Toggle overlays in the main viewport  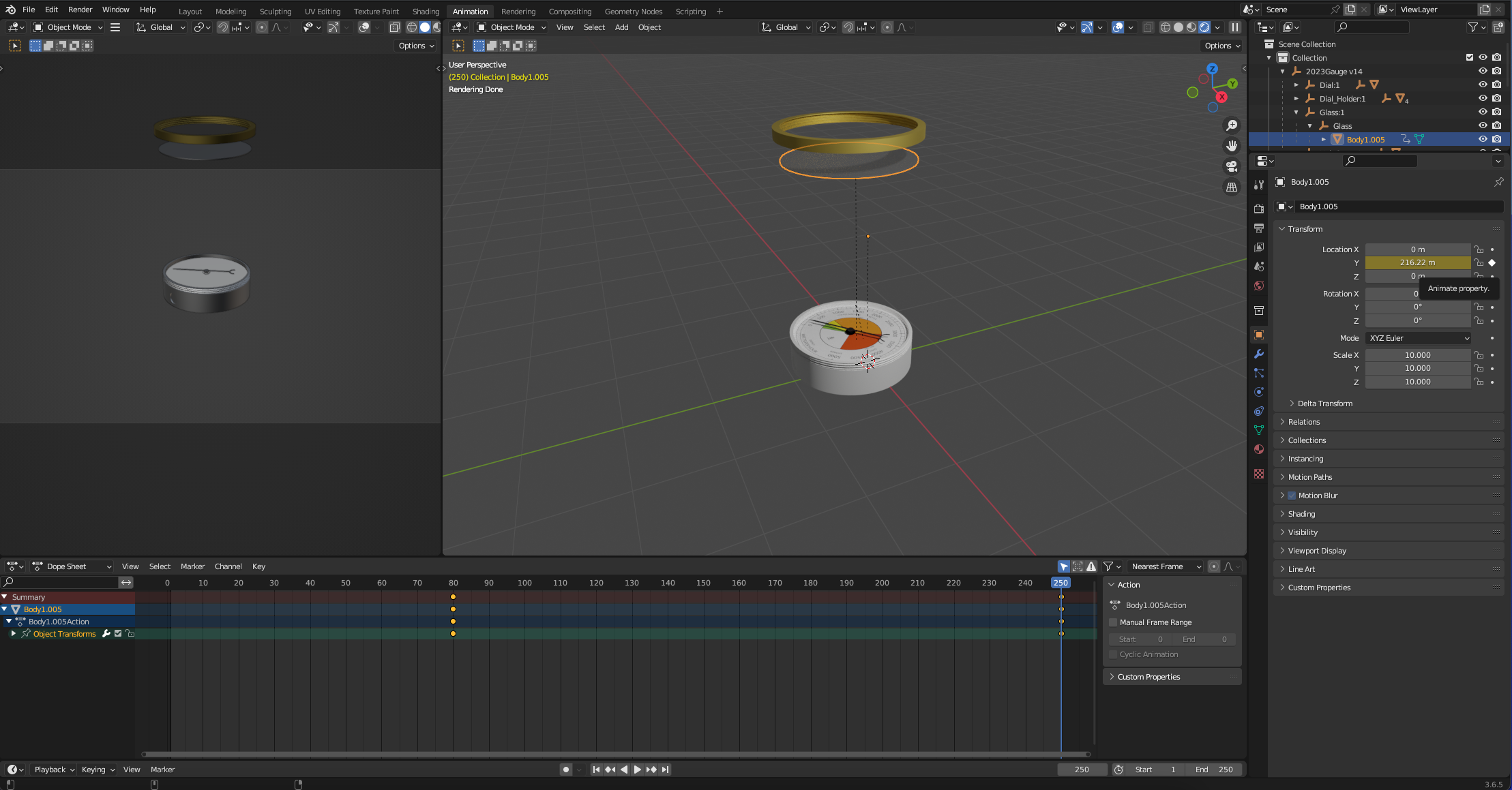tap(1118, 27)
